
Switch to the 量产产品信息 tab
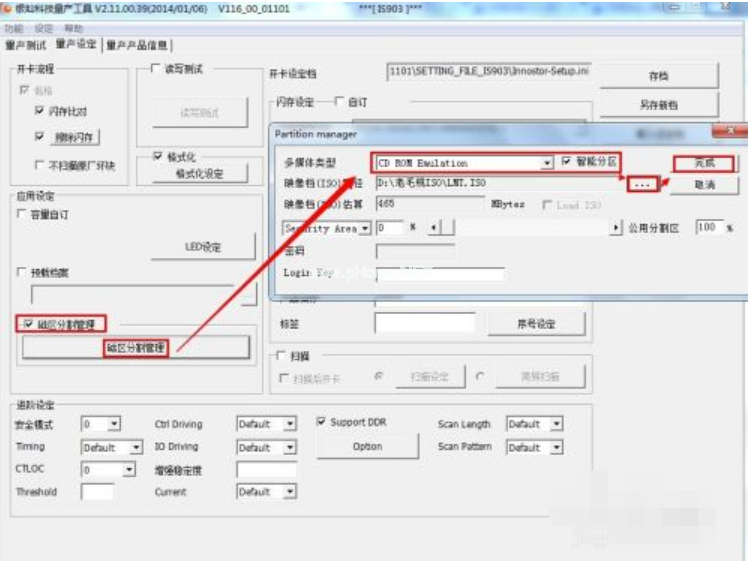(138, 45)
